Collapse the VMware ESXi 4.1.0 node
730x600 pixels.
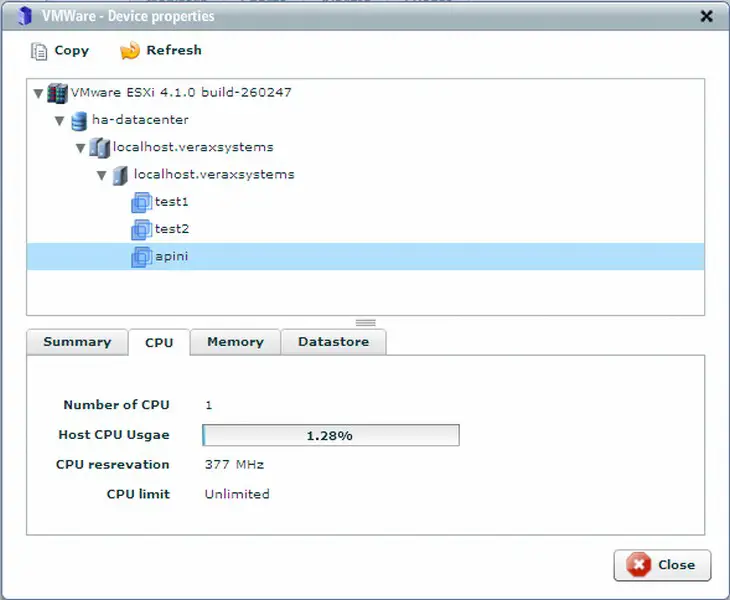click(39, 94)
